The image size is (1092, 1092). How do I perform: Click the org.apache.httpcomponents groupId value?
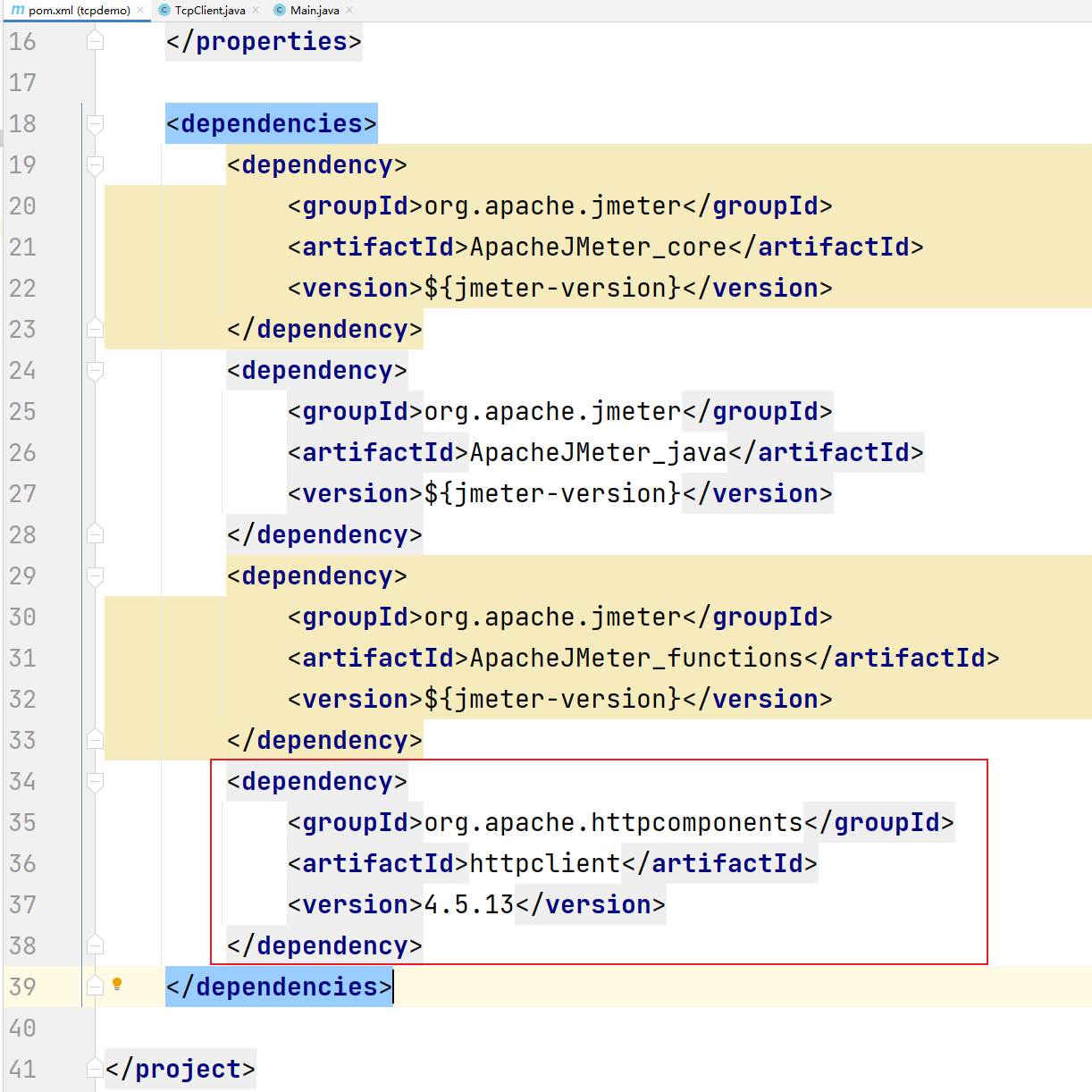click(x=613, y=822)
